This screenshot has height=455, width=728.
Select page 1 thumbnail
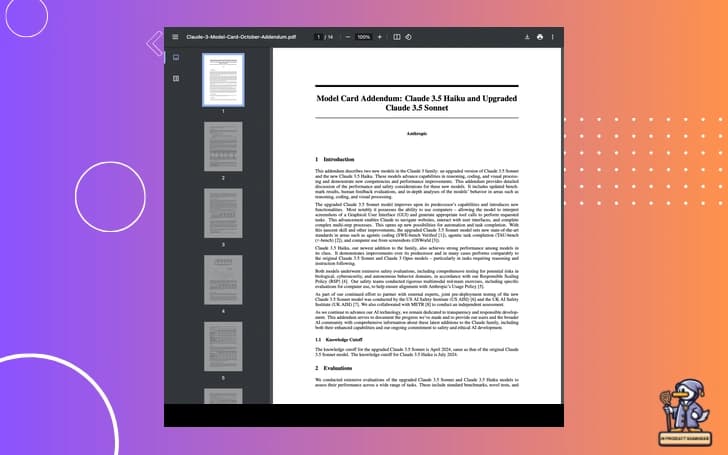223,80
